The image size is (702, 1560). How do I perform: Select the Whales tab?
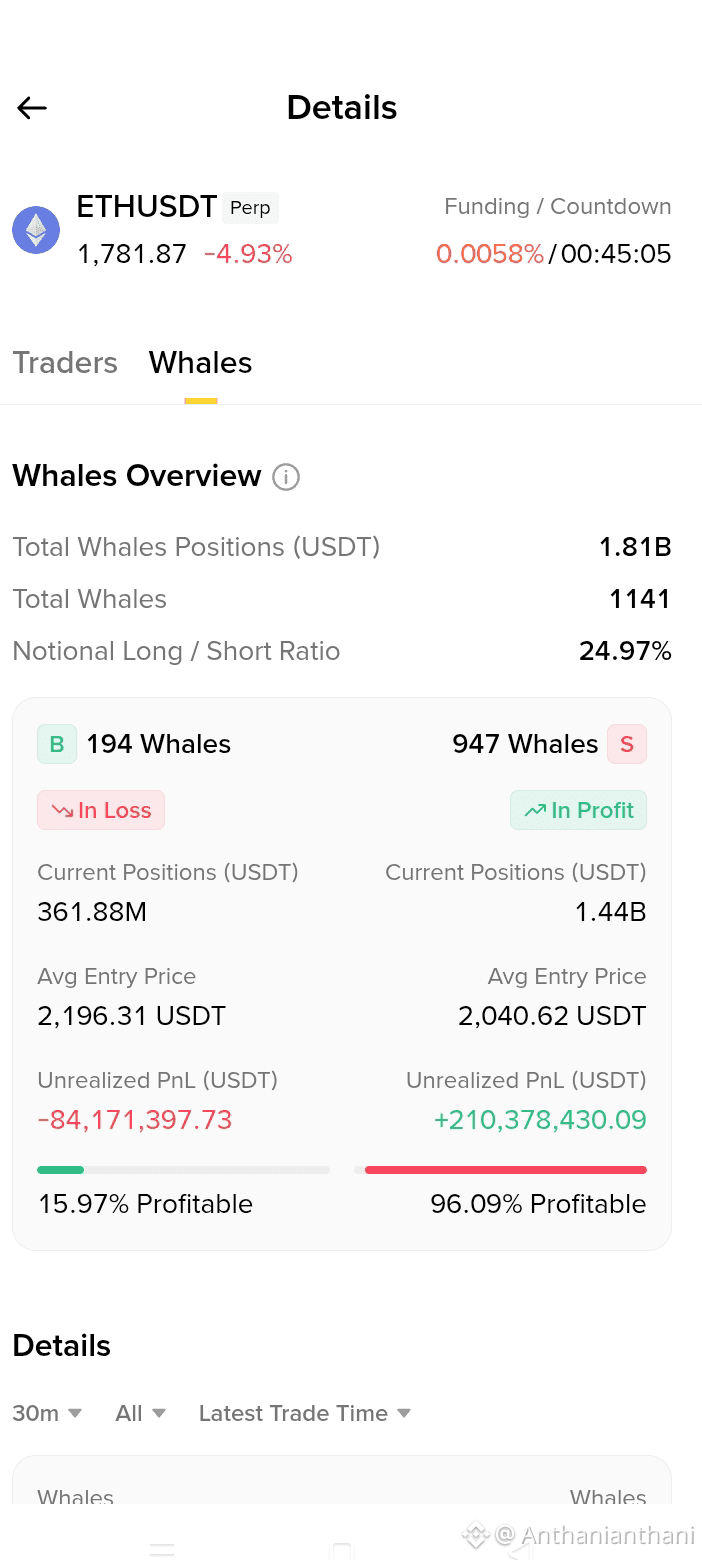201,362
